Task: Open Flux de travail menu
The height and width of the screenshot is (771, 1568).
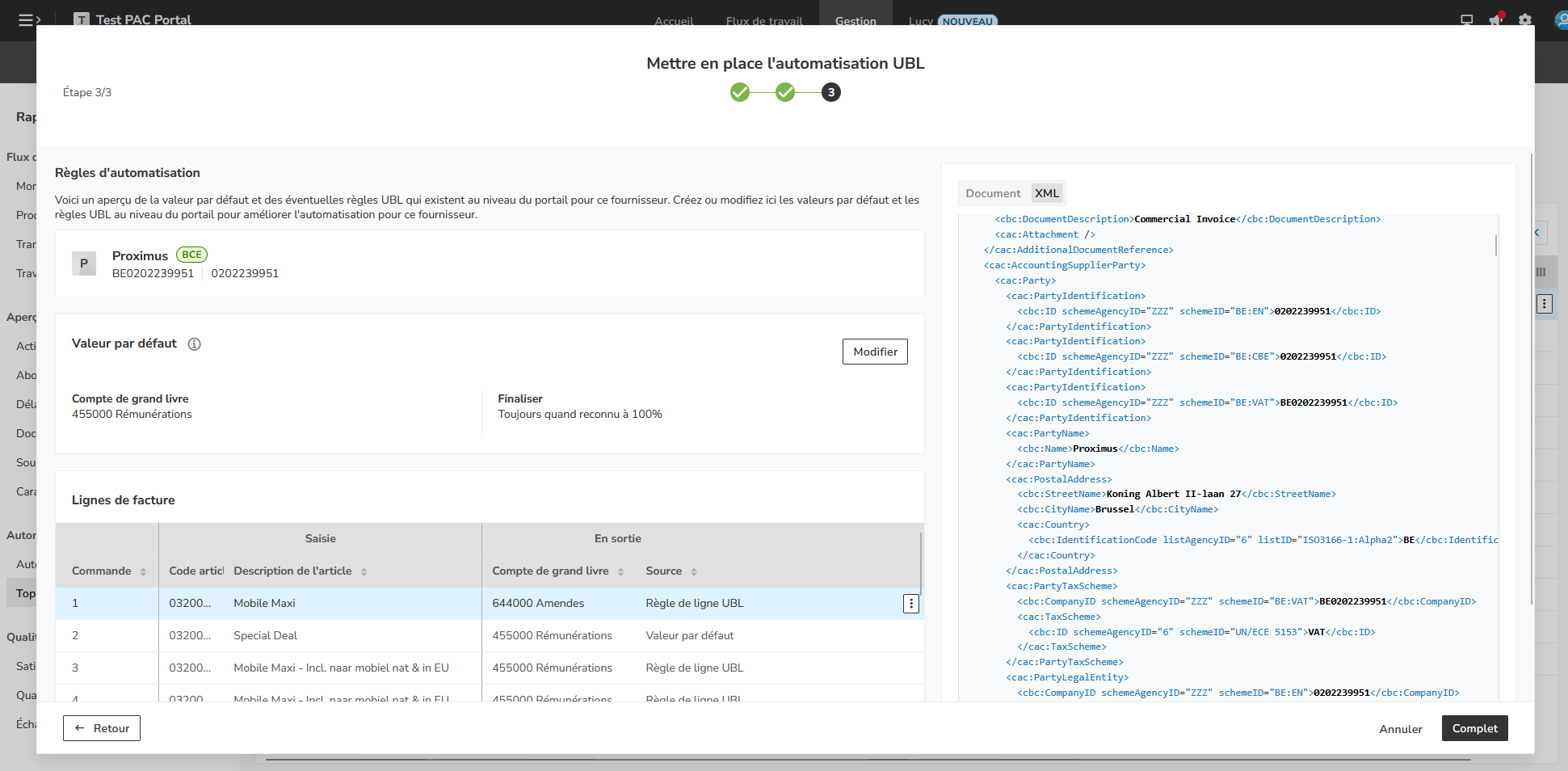Action: coord(764,20)
